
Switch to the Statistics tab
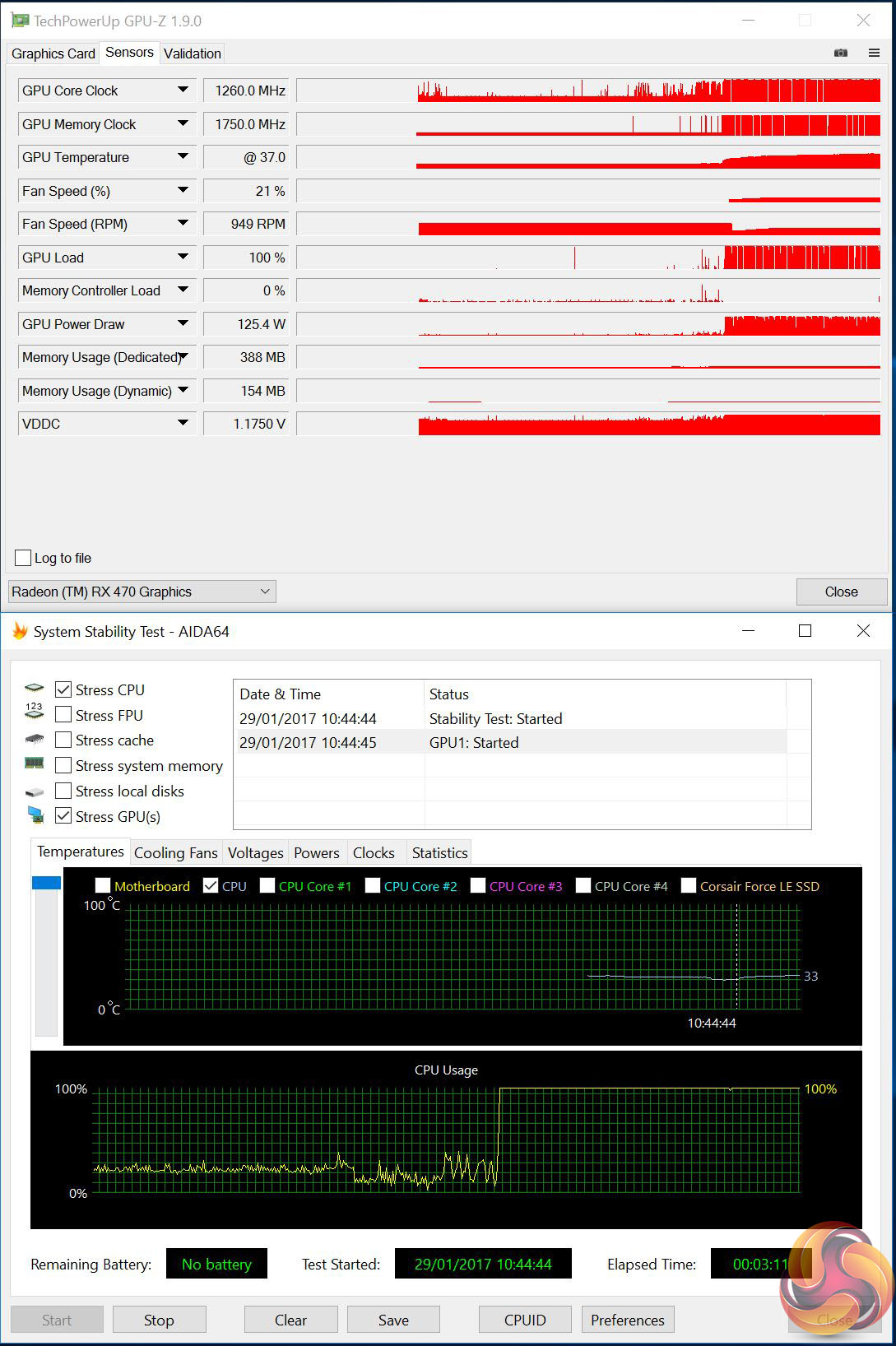[x=440, y=853]
